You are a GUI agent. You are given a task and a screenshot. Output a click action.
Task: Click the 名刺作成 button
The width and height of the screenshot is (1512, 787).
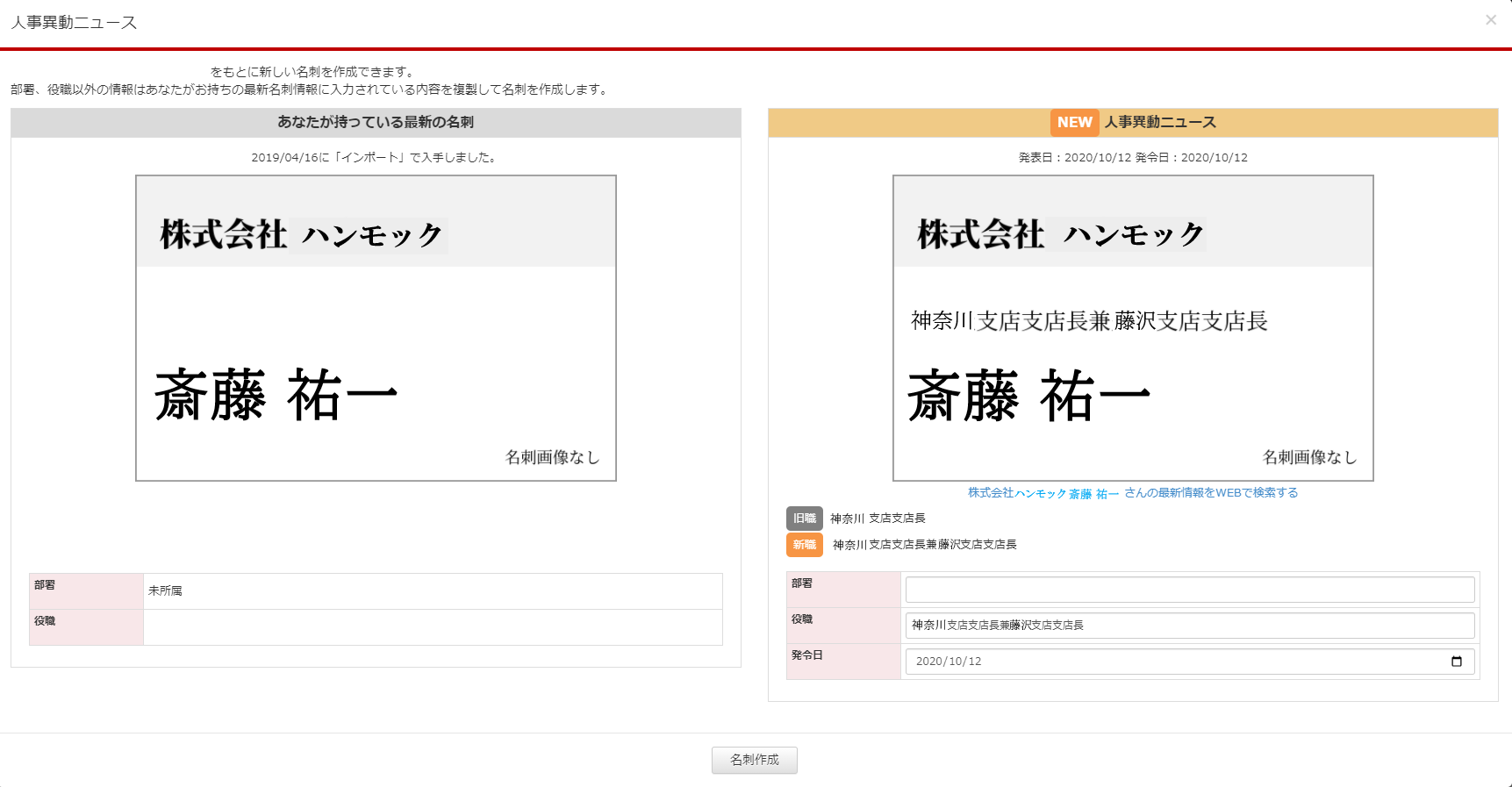click(754, 760)
